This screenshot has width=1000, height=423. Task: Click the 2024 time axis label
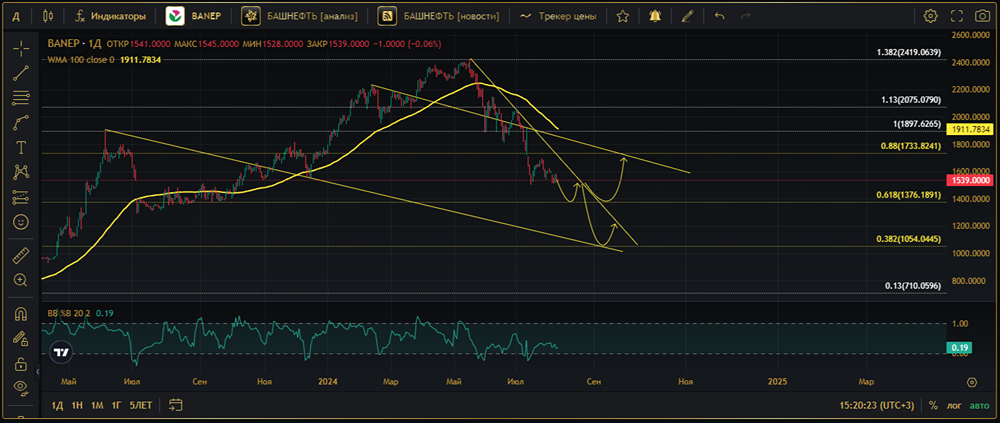327,382
